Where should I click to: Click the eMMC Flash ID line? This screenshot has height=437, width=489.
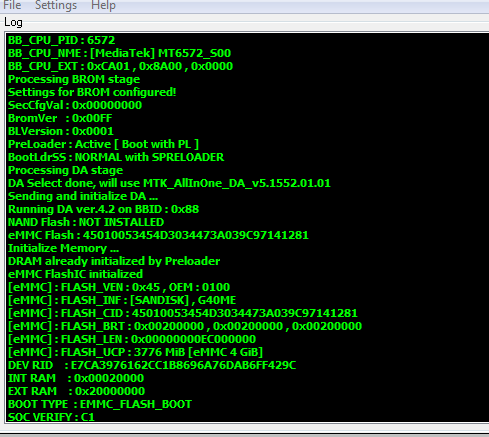(158, 235)
